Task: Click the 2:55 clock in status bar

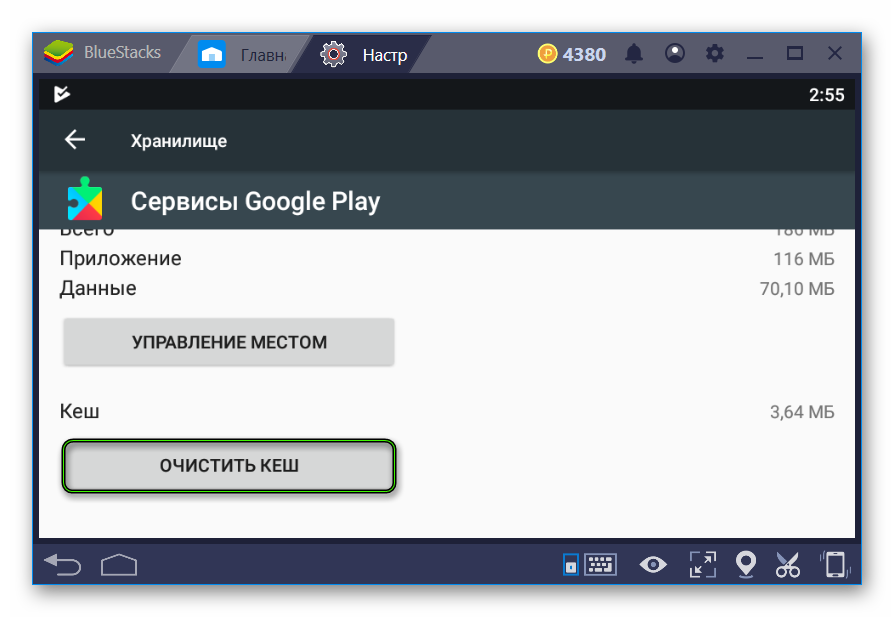Action: pyautogui.click(x=827, y=95)
